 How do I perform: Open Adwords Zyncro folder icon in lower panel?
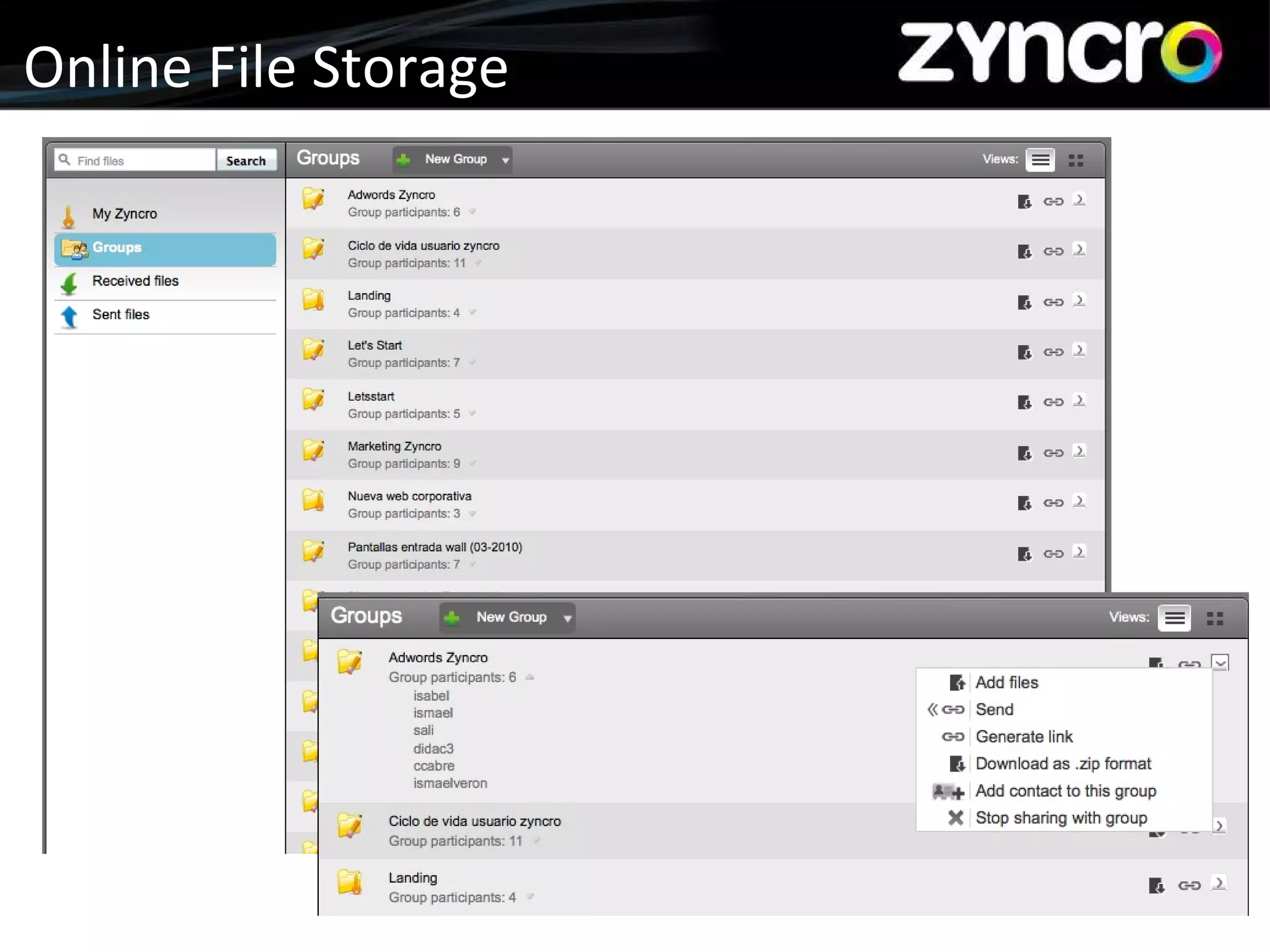point(350,662)
